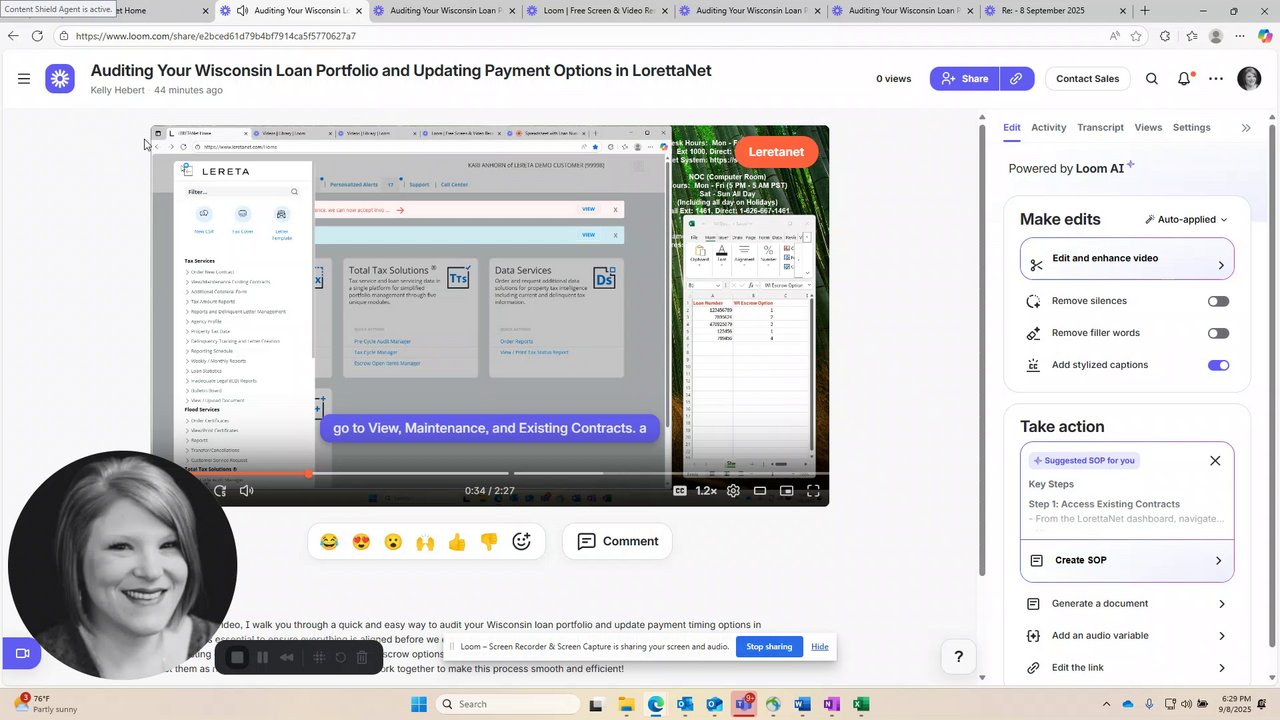The image size is (1280, 720).
Task: Dismiss the Suggested SOP card
Action: [1215, 461]
